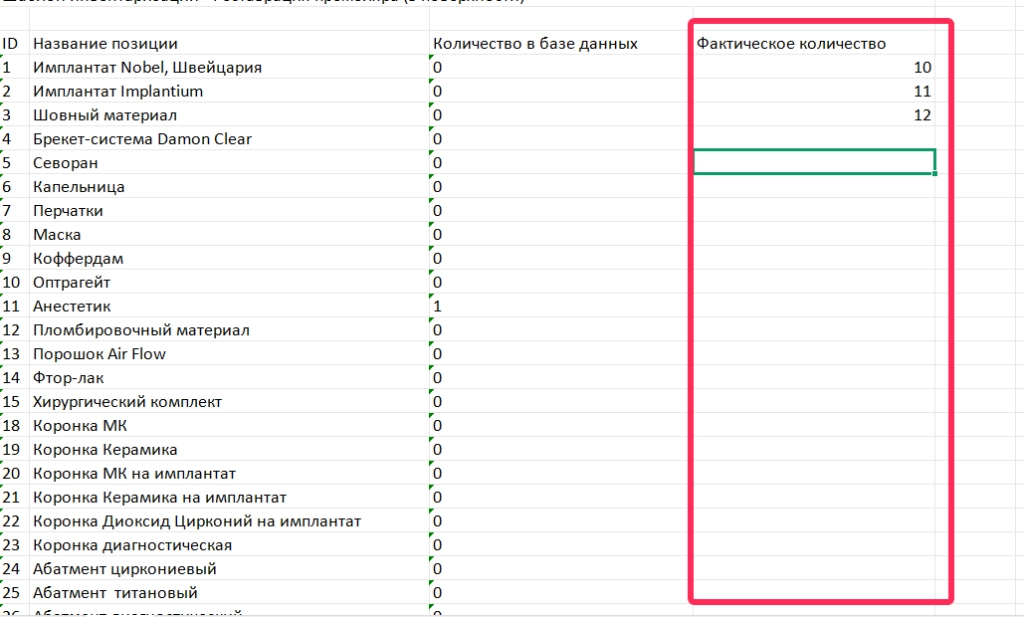The height and width of the screenshot is (617, 1024).
Task: Select the 'Севоран' item cell
Action: click(x=65, y=163)
